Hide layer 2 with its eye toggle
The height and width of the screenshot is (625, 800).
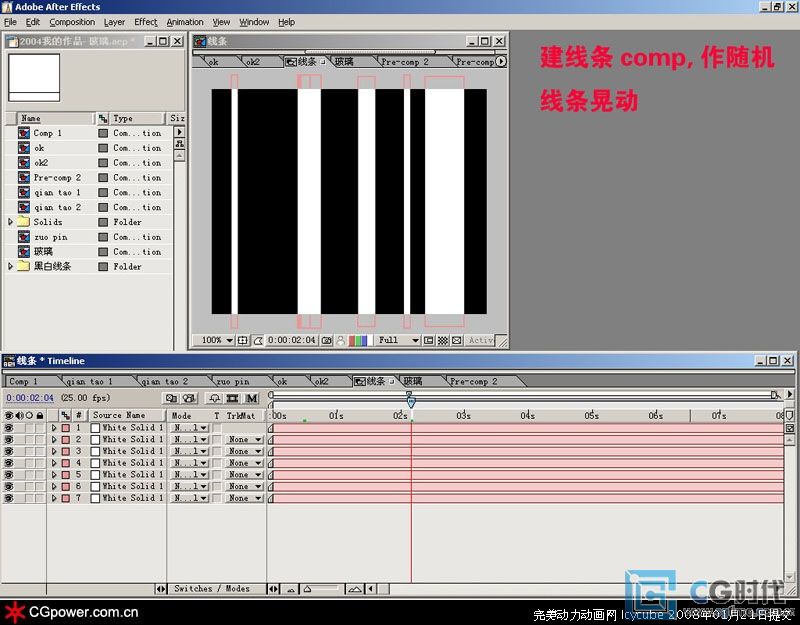point(9,439)
